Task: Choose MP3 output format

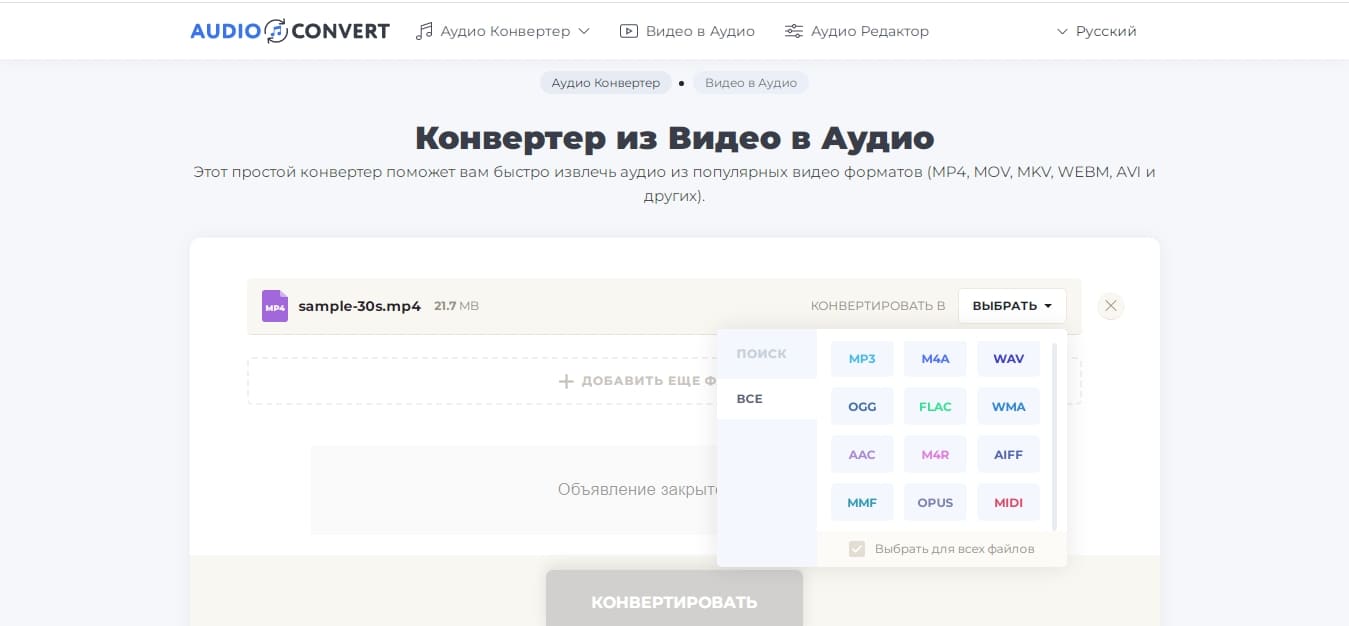Action: (x=862, y=359)
